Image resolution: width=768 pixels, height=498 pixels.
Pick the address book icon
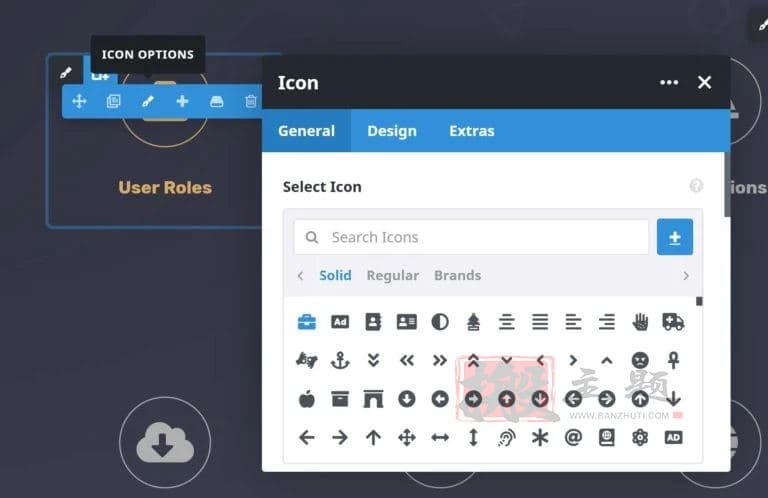click(373, 322)
